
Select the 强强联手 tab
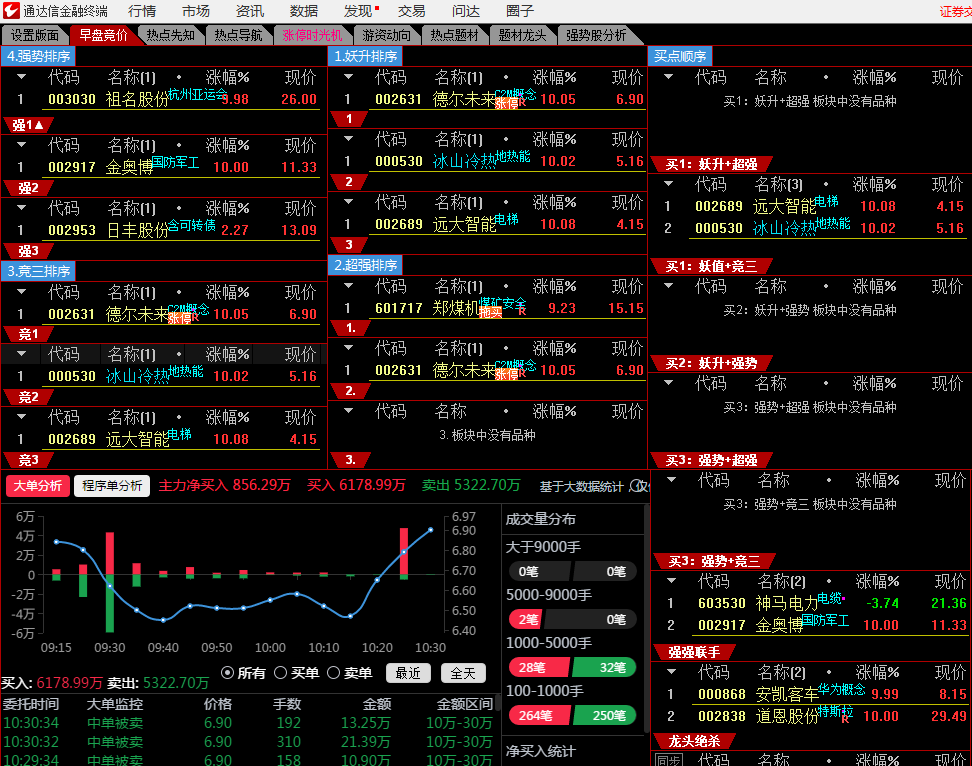(694, 652)
